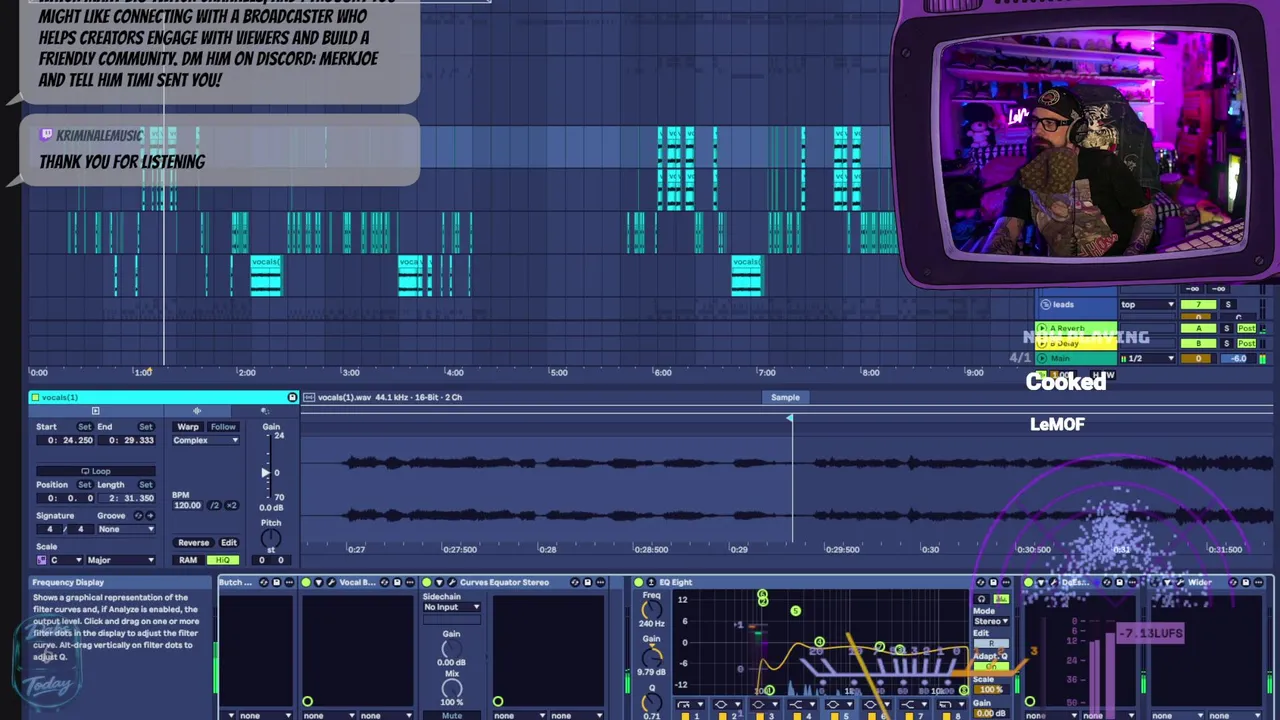Click the Wider device save preset icon
Screen dimensions: 1280x720
point(1245,582)
